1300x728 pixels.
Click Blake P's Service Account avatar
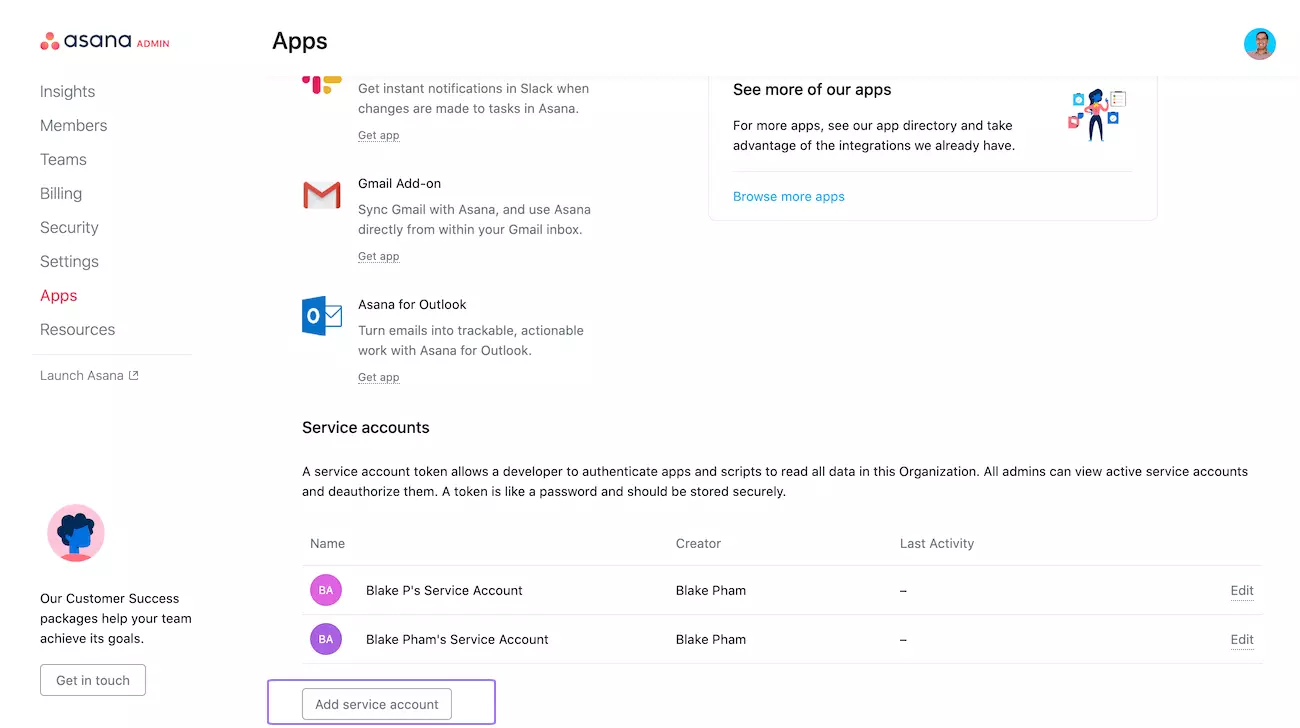326,590
